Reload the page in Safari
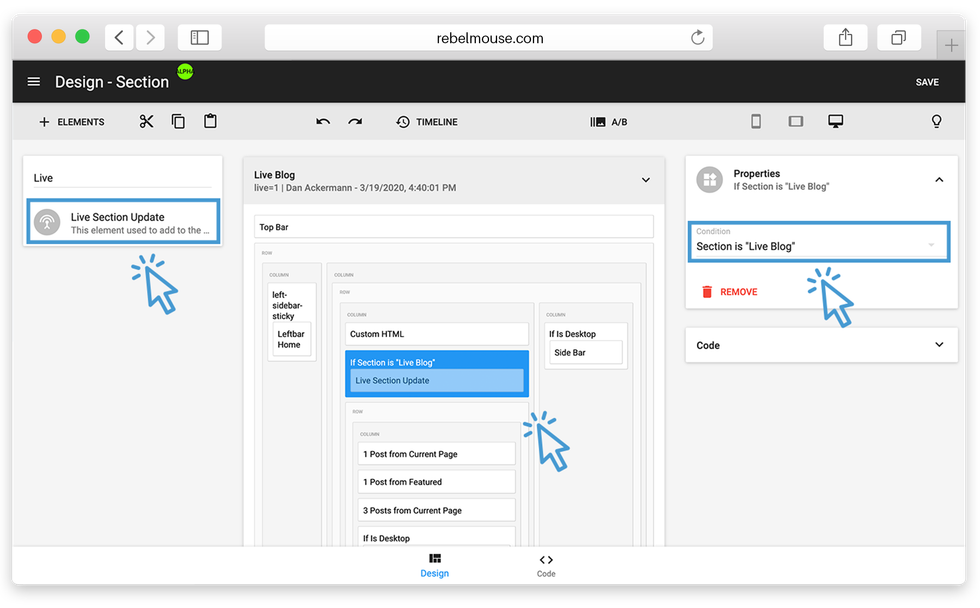This screenshot has width=980, height=608. pos(697,38)
